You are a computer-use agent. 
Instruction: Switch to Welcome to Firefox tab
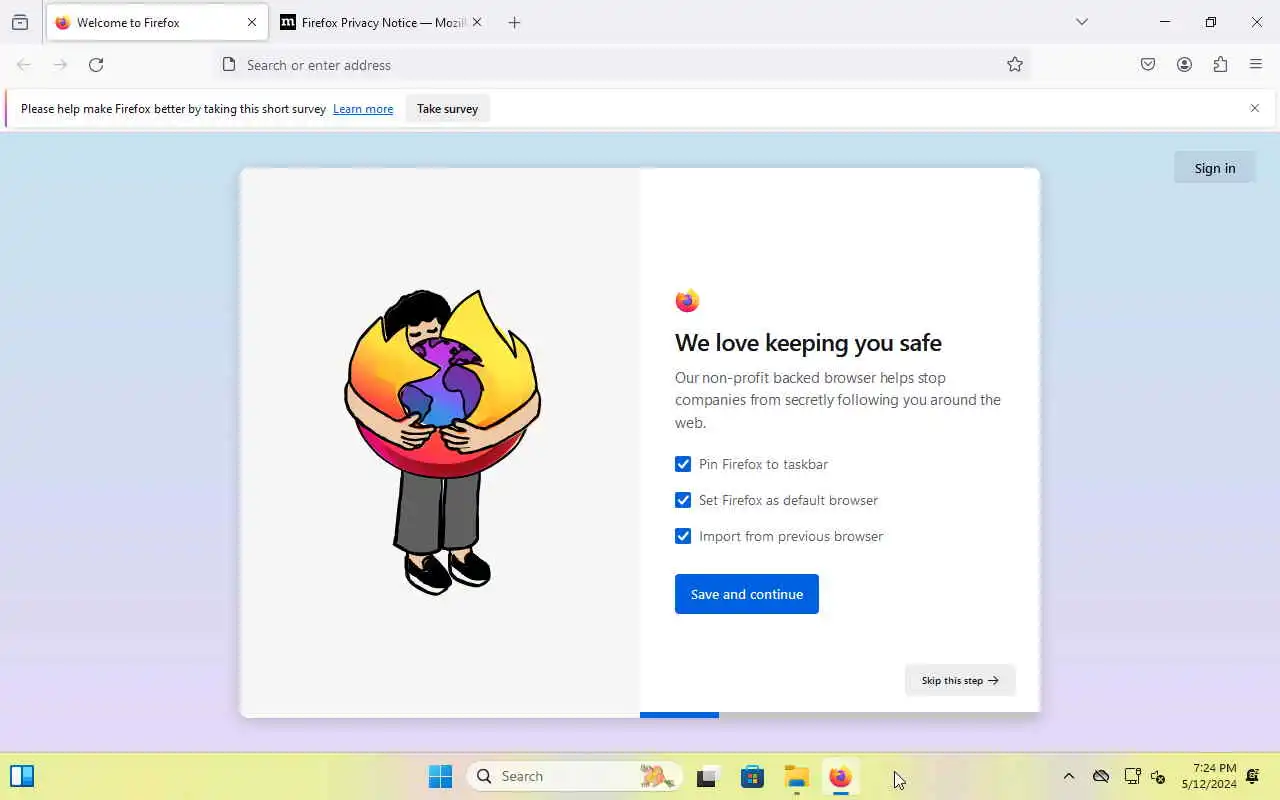click(157, 22)
